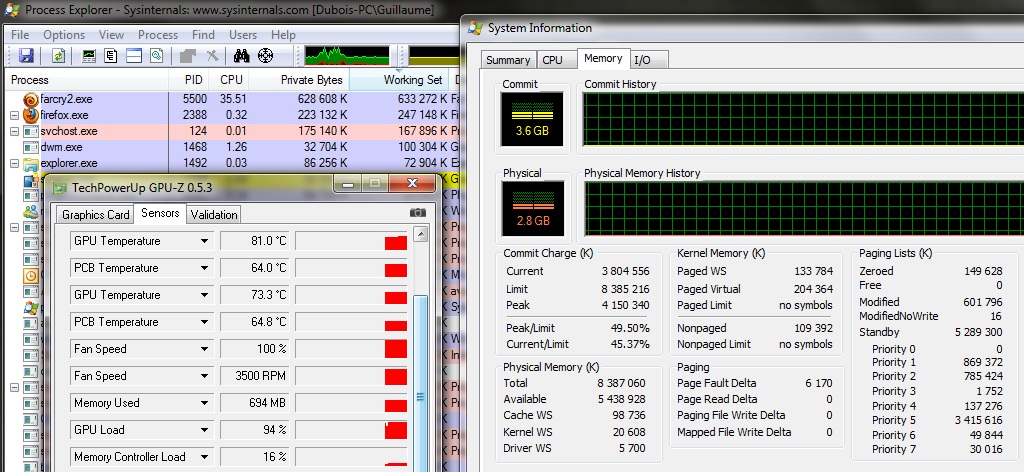The height and width of the screenshot is (472, 1024).
Task: Open the Memory Used sensor dropdown
Action: (x=205, y=403)
